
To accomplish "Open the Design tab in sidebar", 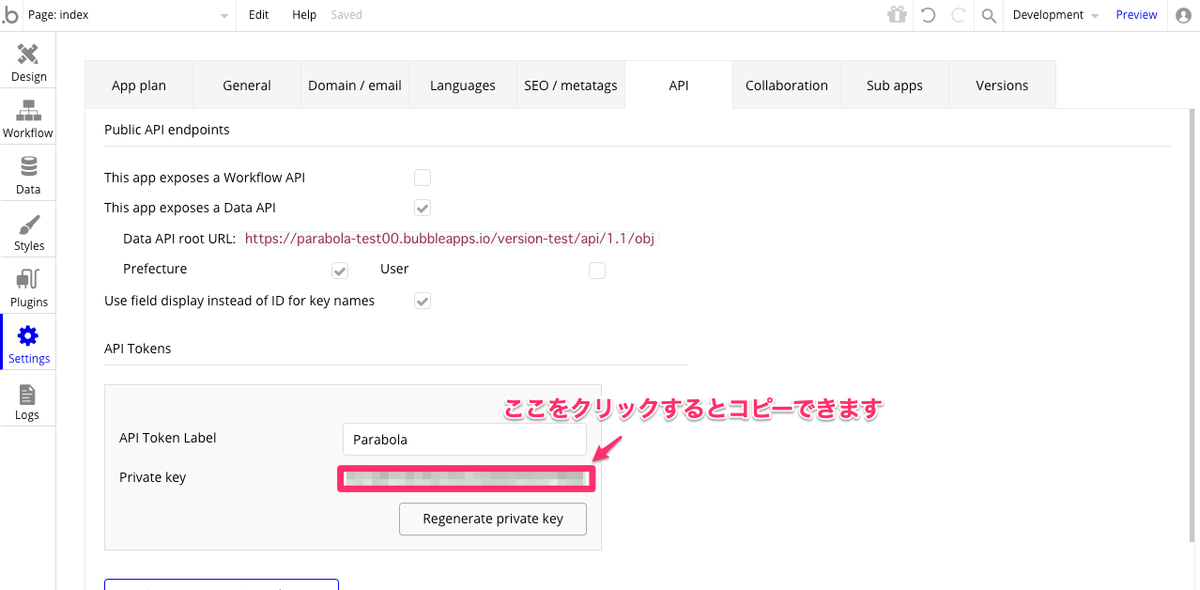I will click(x=28, y=63).
